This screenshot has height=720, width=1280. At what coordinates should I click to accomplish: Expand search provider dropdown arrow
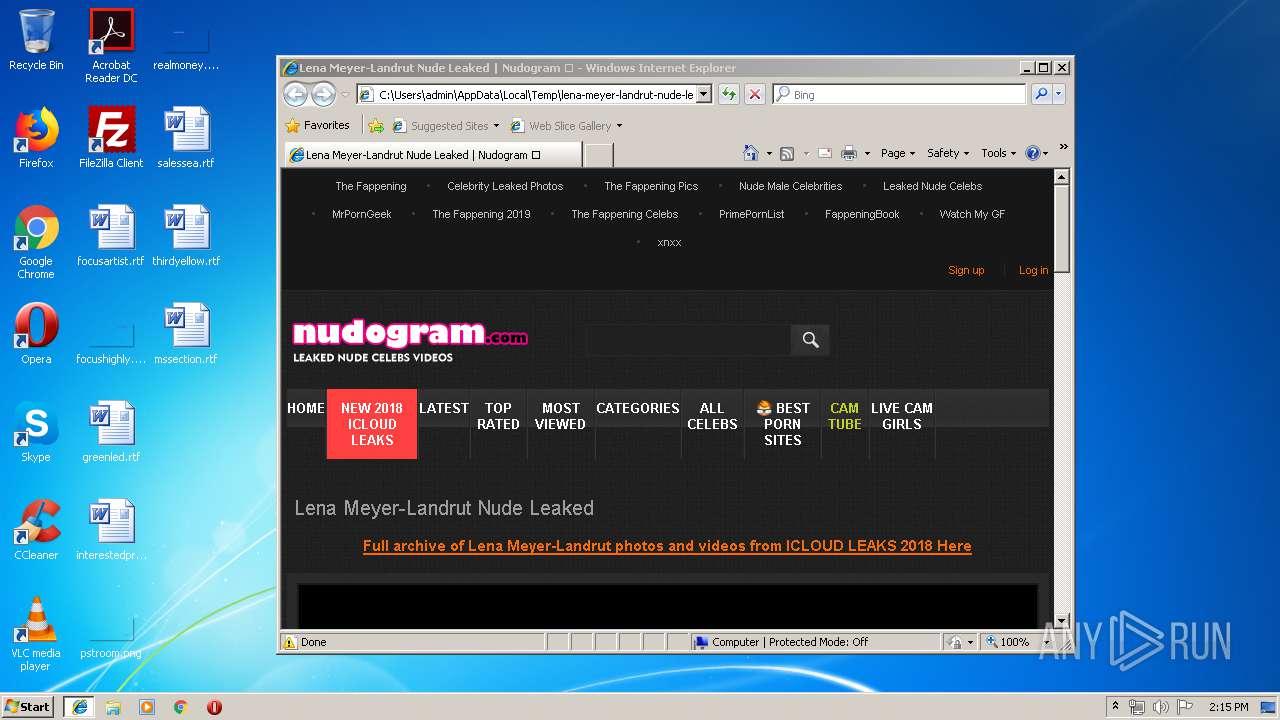[x=1059, y=94]
